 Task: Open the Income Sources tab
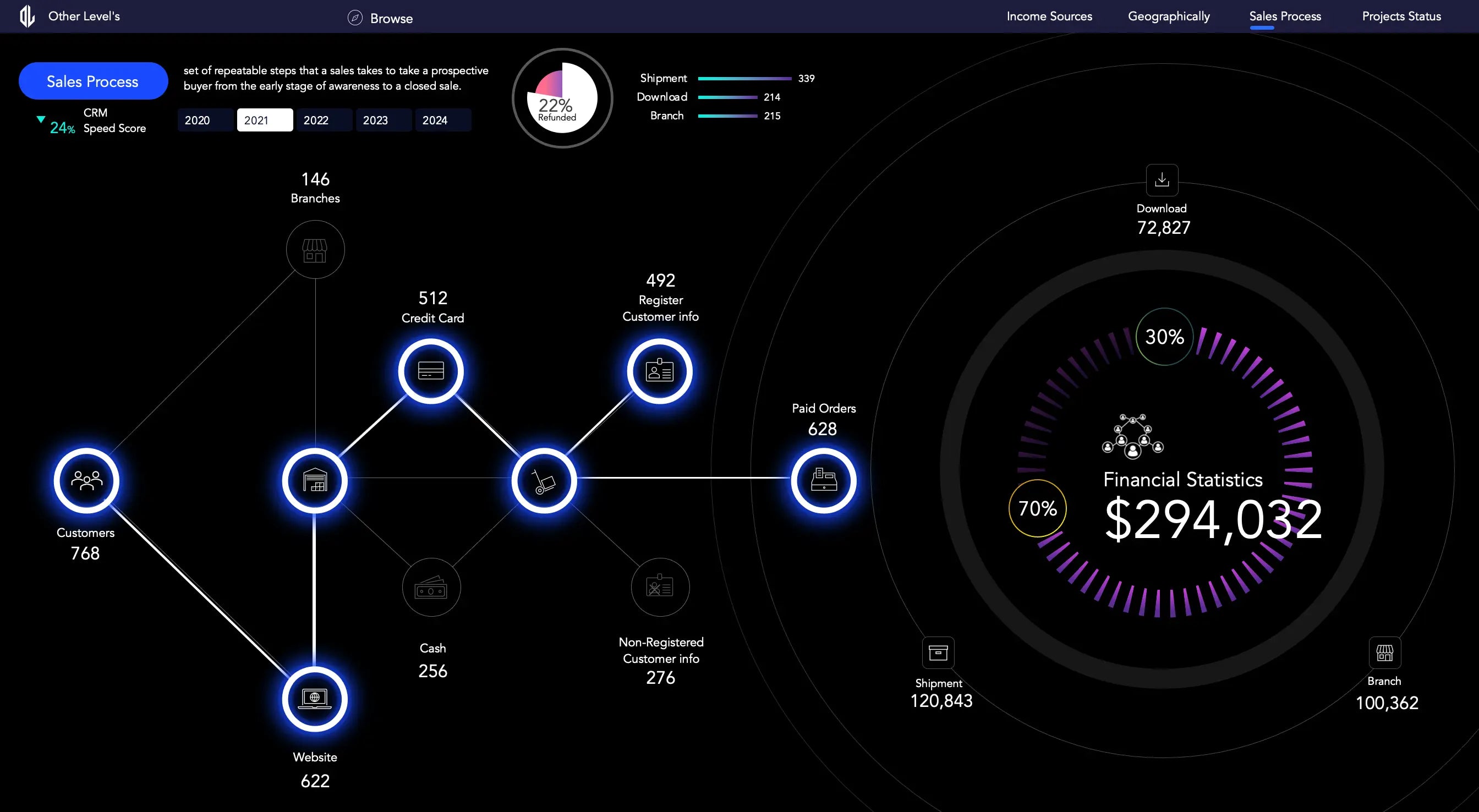coord(1049,16)
